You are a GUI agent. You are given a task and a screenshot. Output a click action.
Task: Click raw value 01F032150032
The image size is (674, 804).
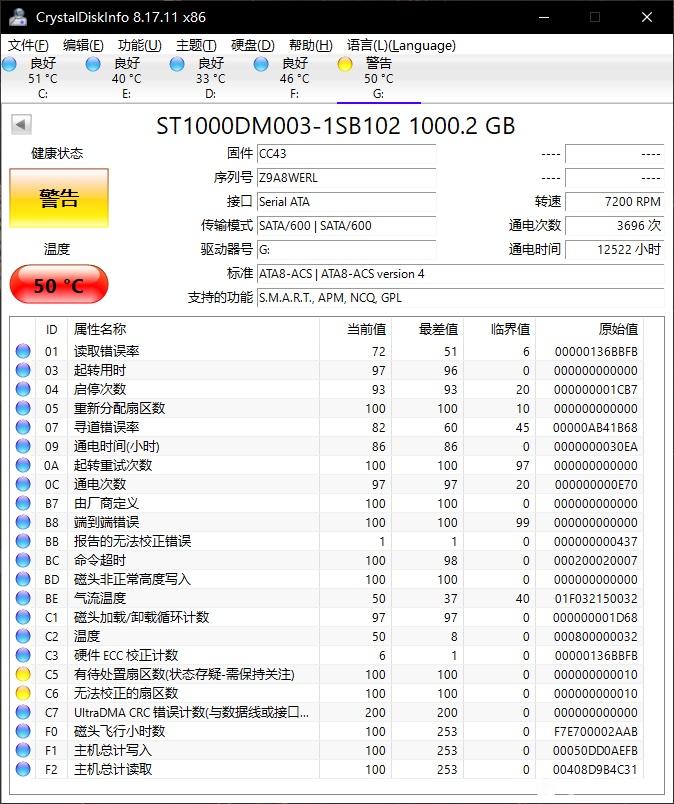pos(596,598)
